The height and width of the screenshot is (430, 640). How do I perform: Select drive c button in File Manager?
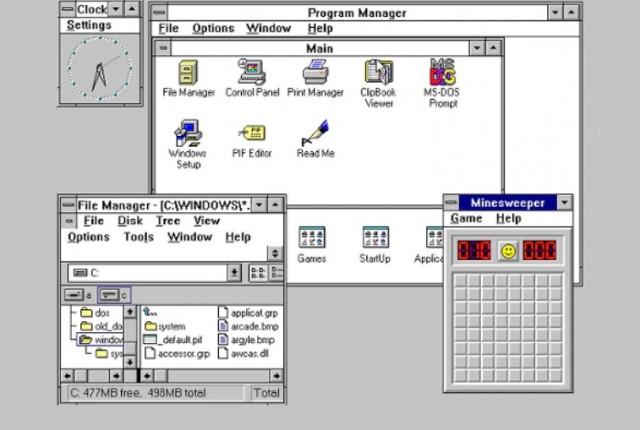(113, 295)
